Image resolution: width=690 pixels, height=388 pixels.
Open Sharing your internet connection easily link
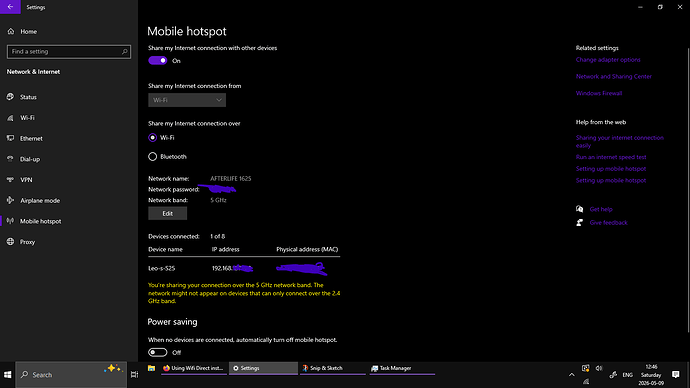tap(620, 142)
